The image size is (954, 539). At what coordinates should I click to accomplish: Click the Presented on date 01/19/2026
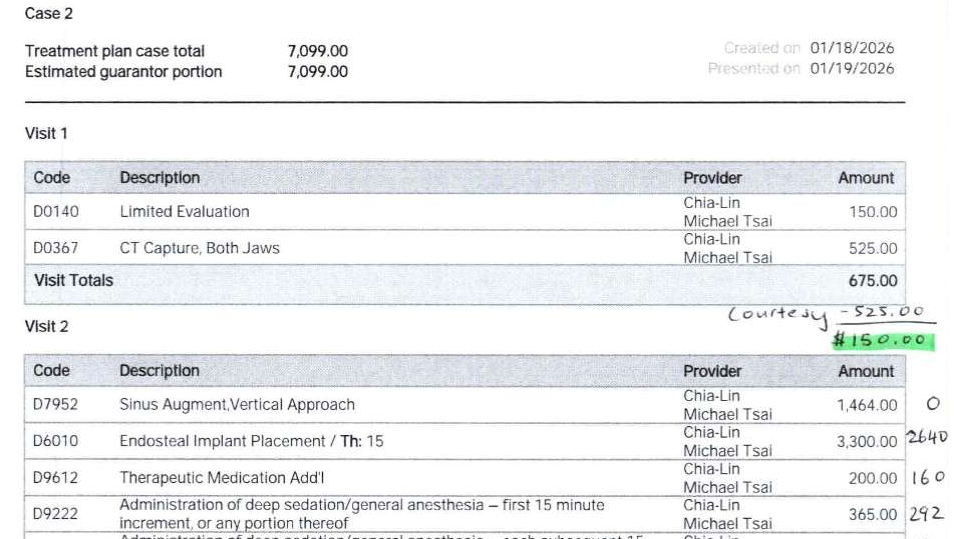(x=852, y=69)
